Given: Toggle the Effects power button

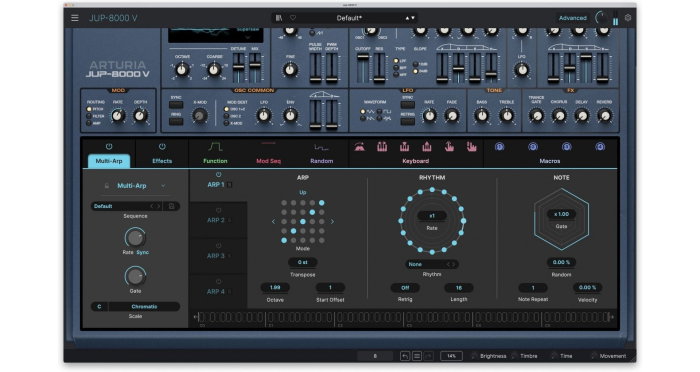Looking at the screenshot, I should pos(162,146).
